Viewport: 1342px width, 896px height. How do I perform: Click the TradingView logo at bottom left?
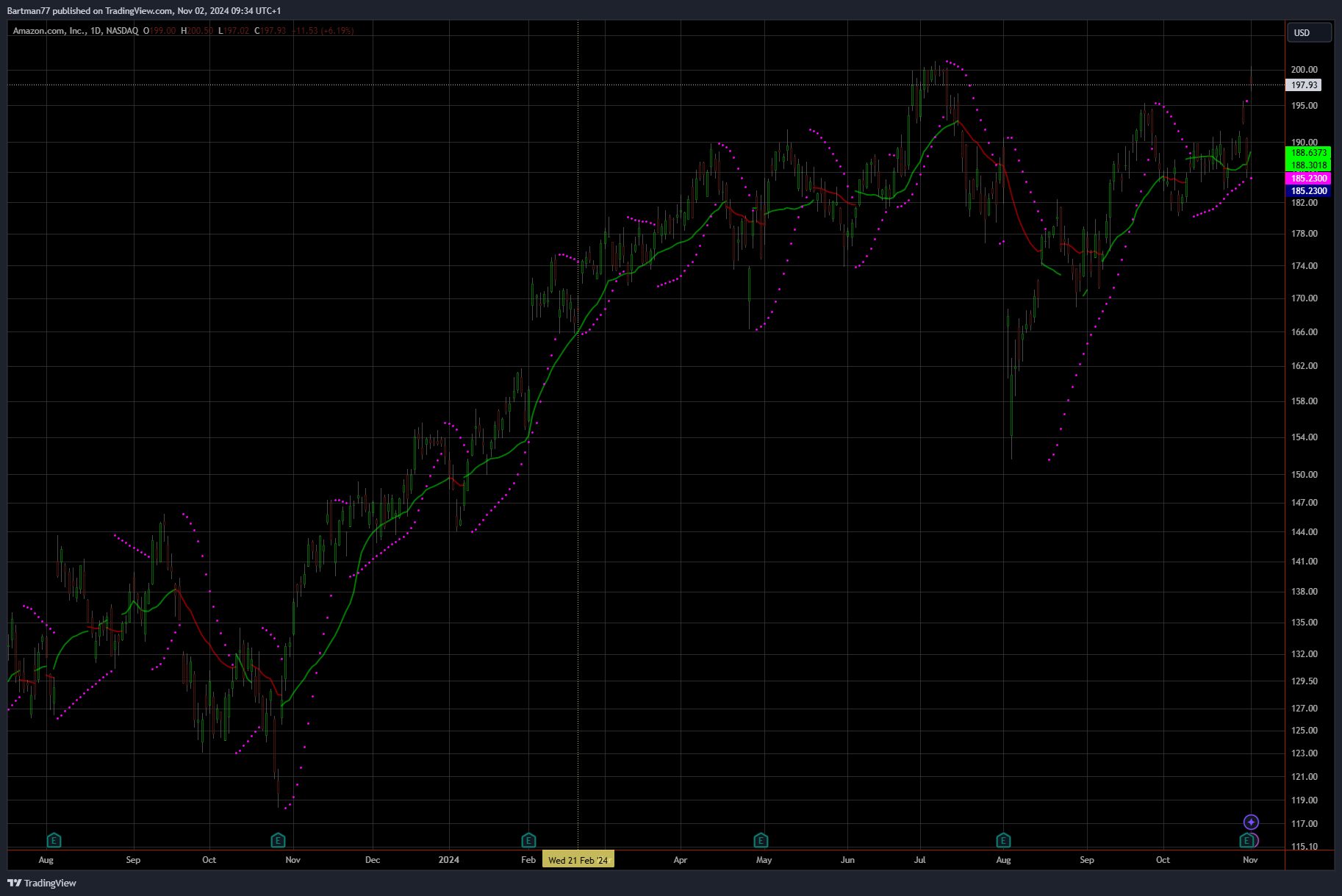[x=42, y=883]
